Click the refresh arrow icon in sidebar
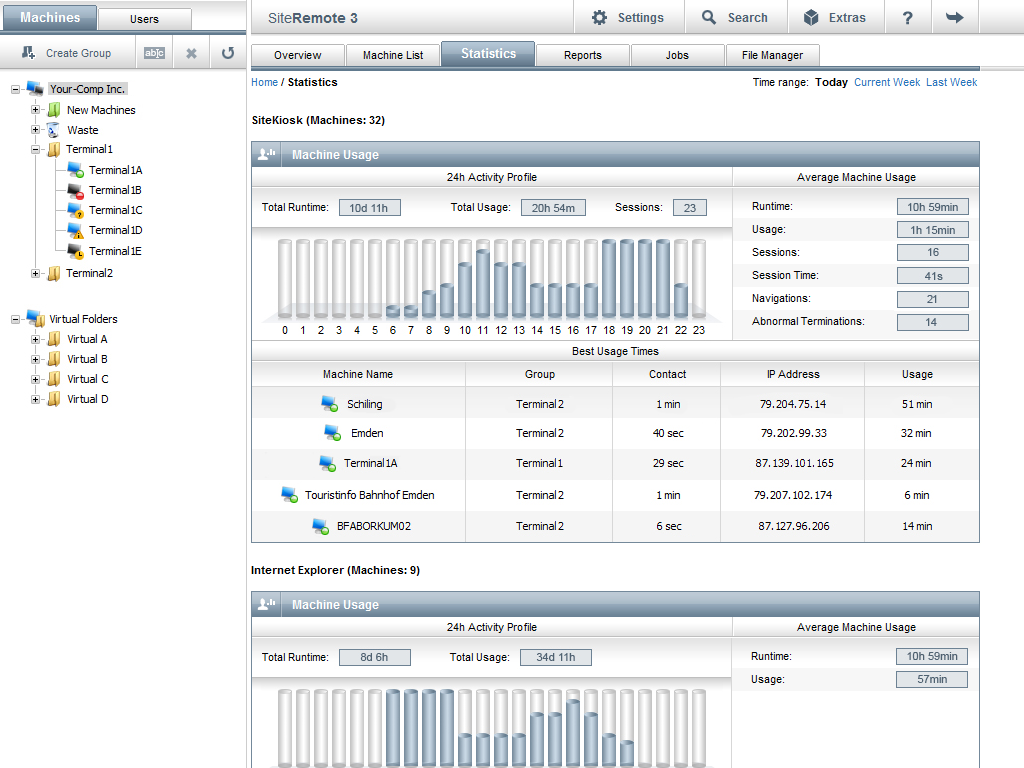 [228, 53]
